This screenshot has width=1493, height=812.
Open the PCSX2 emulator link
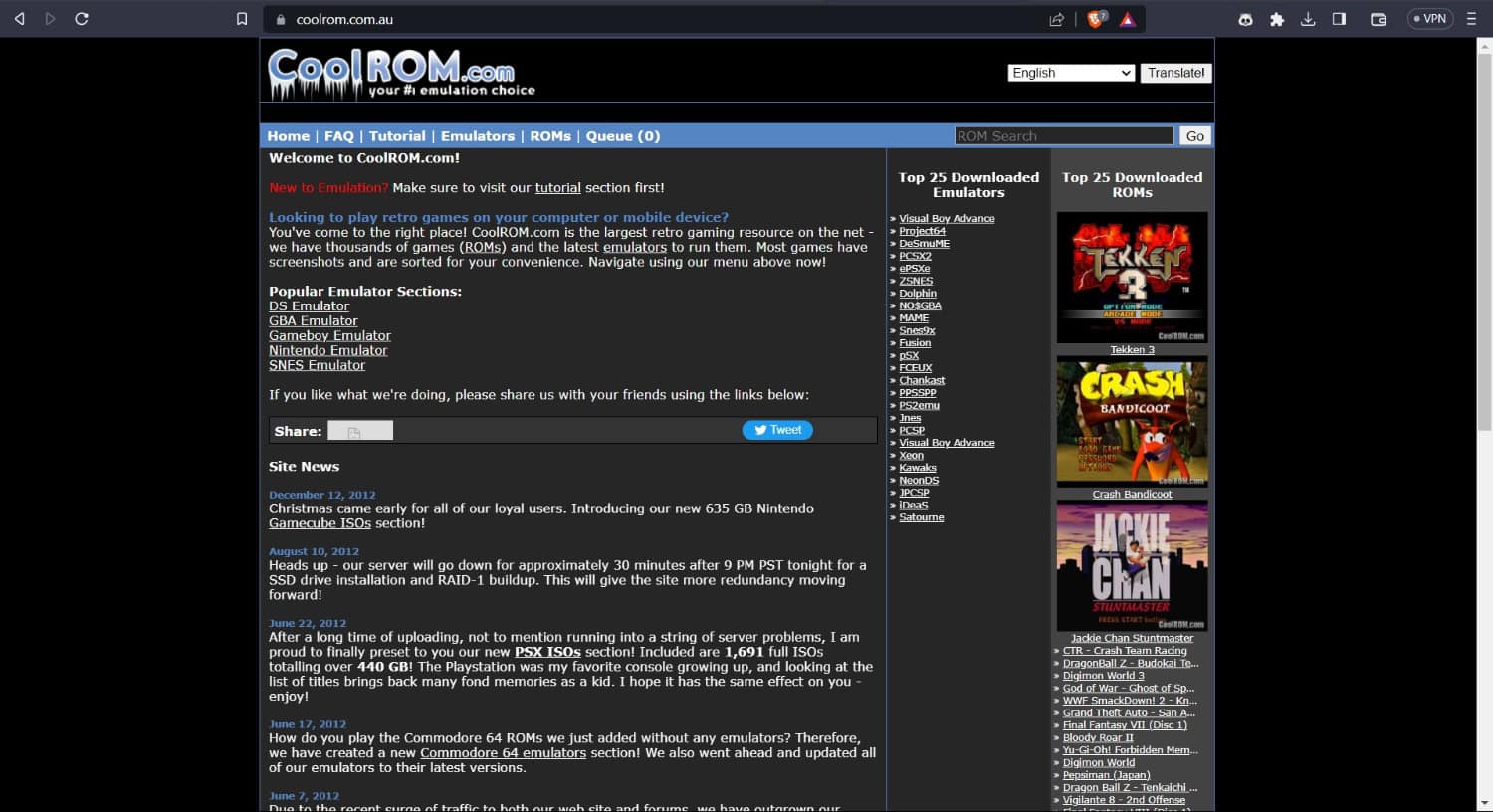(x=915, y=256)
